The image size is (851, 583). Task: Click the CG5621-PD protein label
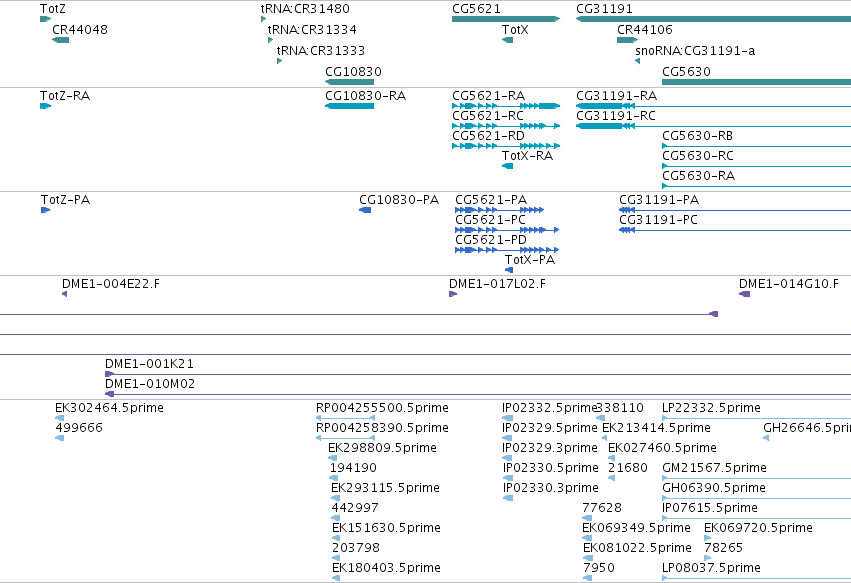[x=491, y=240]
